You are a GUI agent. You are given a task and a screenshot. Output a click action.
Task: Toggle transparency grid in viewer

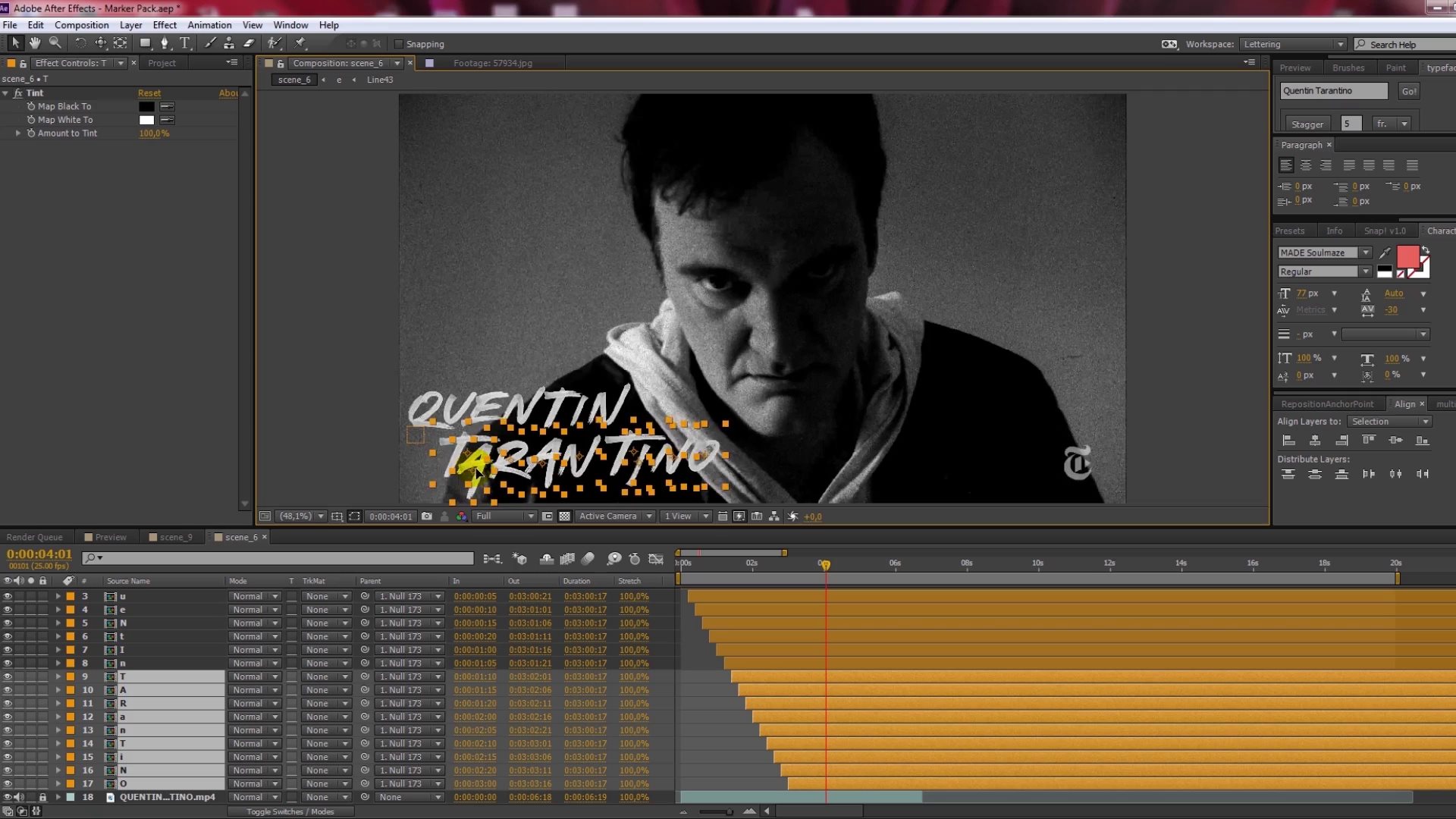tap(564, 516)
